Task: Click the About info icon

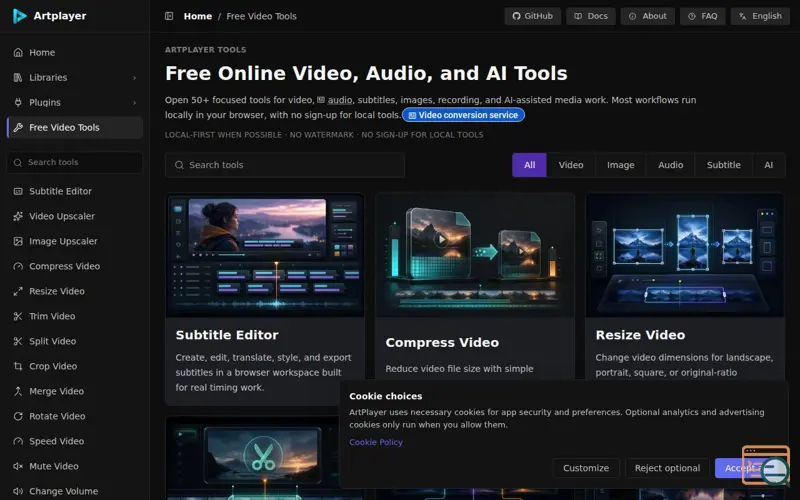Action: 633,16
